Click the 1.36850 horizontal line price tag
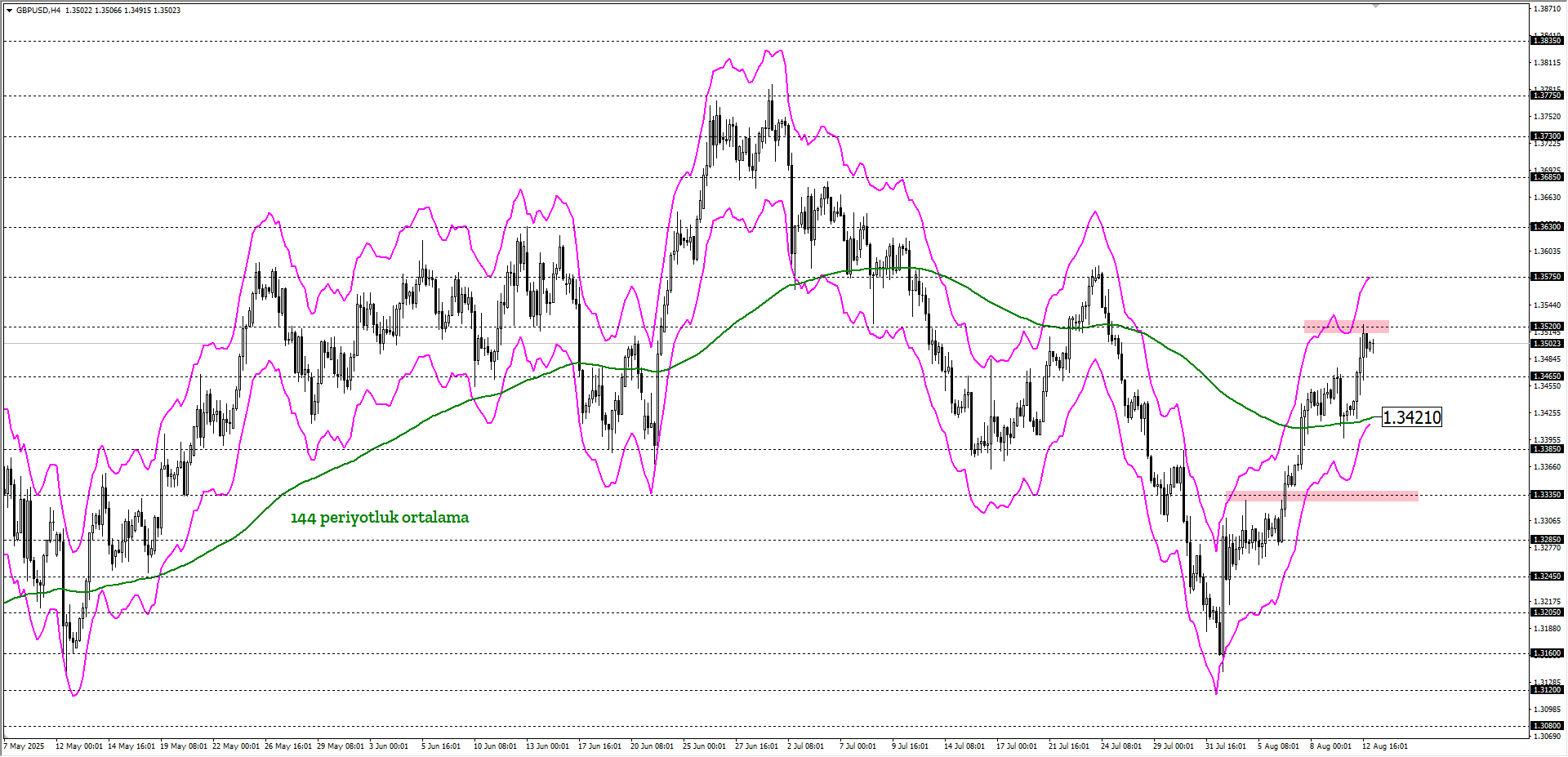Viewport: 1568px width, 757px height. point(1547,177)
